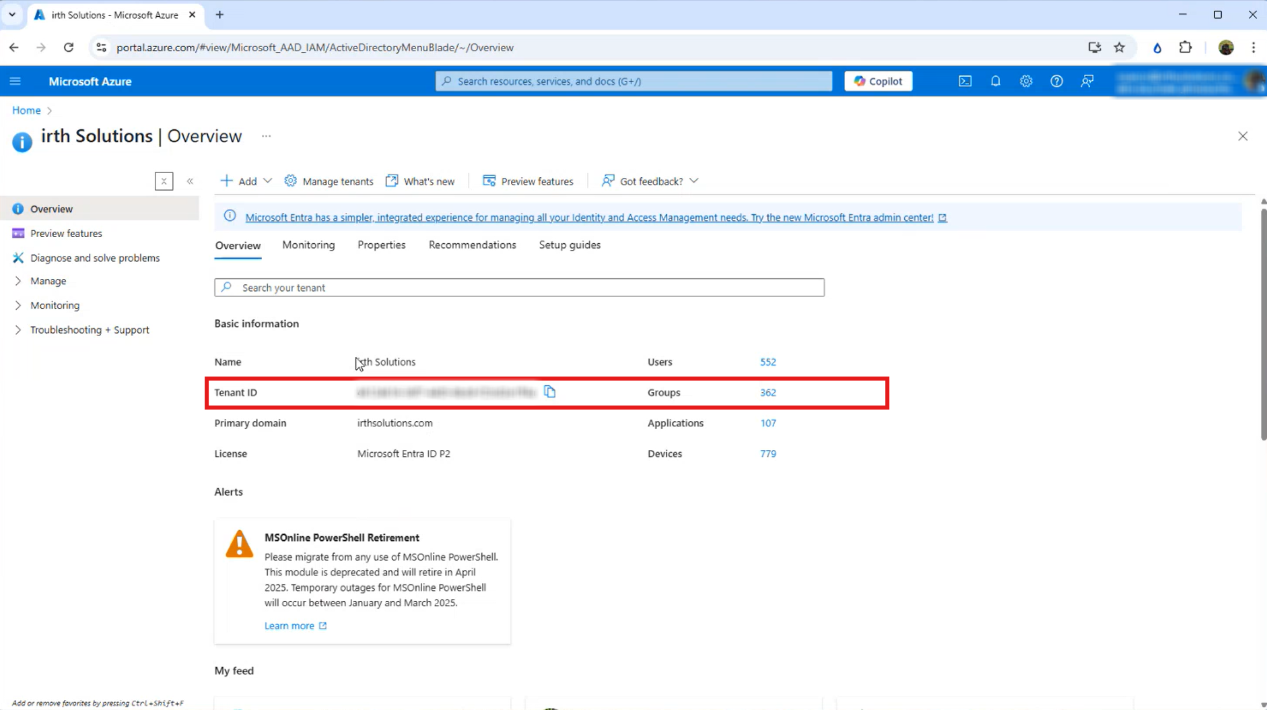The width and height of the screenshot is (1267, 710).
Task: Switch to the Setup guides tab
Action: point(570,245)
